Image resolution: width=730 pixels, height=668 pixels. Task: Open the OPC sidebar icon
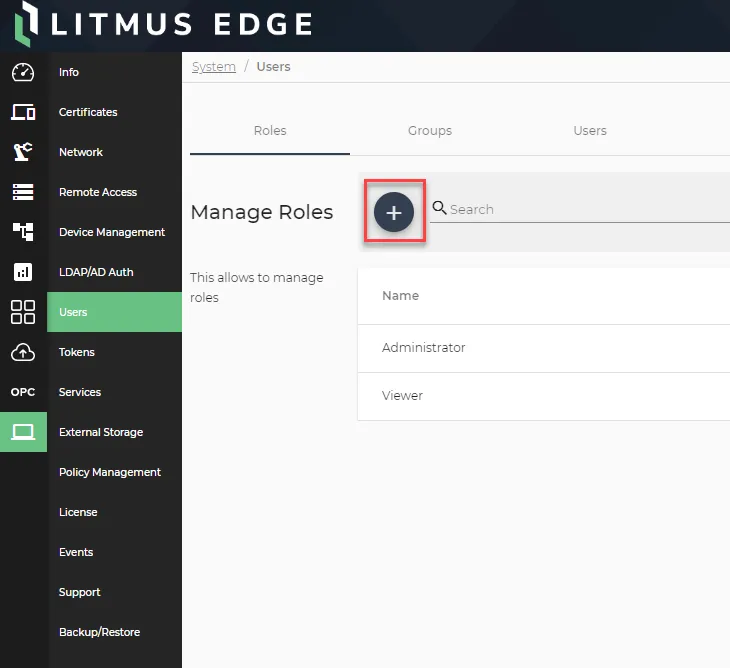coord(23,392)
